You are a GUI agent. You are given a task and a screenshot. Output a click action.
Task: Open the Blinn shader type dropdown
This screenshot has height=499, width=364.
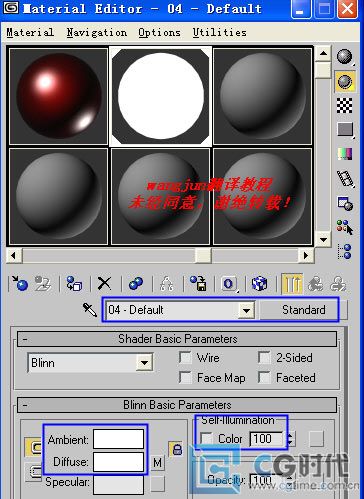click(145, 363)
